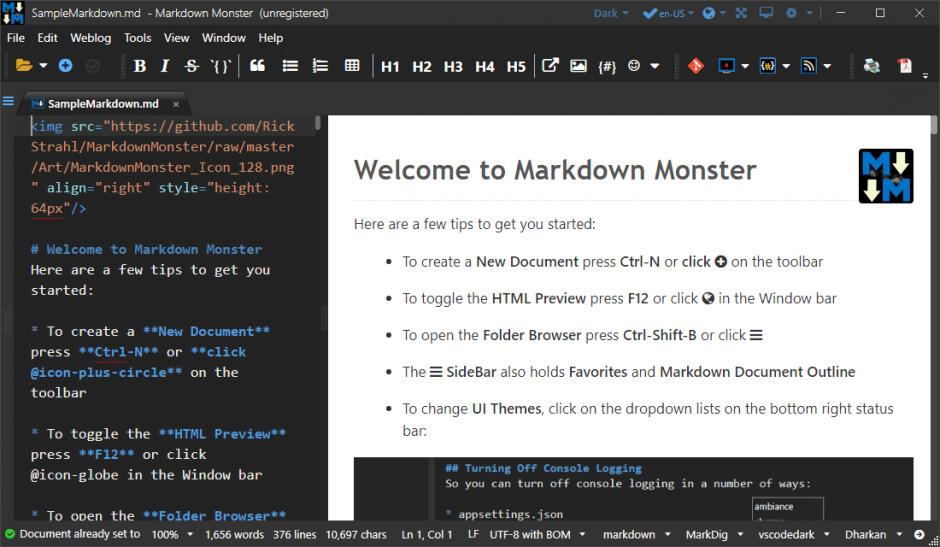The width and height of the screenshot is (940, 547).
Task: Insert code block with {#} icon
Action: click(607, 67)
